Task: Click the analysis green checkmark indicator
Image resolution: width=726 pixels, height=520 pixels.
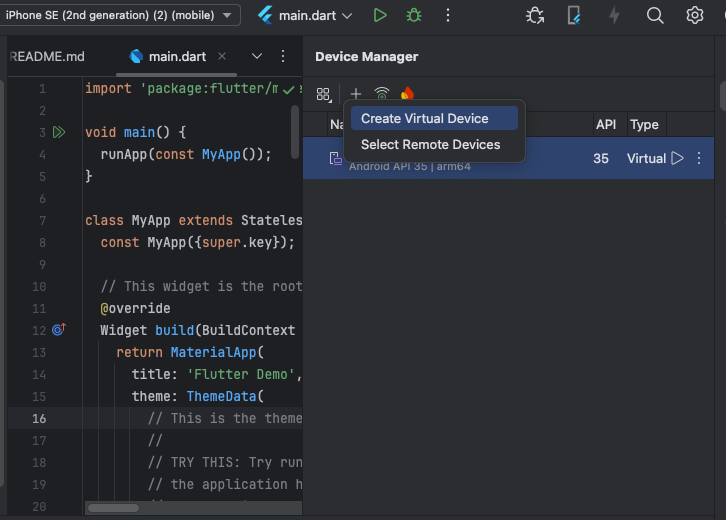Action: click(x=288, y=89)
